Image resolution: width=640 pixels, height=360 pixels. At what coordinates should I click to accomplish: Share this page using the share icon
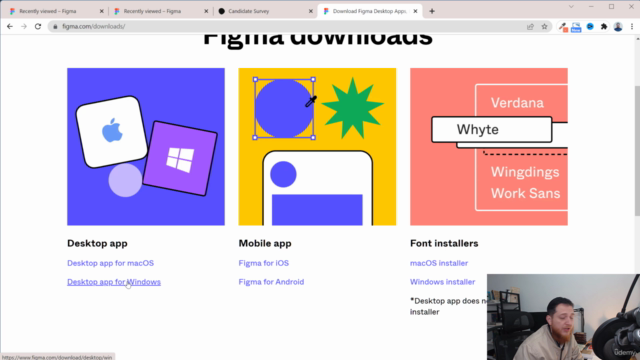click(530, 27)
